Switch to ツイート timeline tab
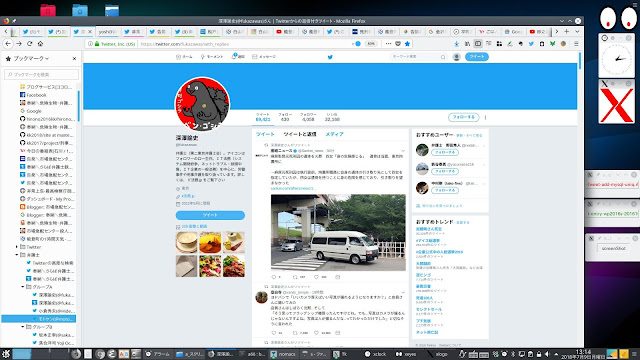Image resolution: width=640 pixels, height=360 pixels. (265, 134)
